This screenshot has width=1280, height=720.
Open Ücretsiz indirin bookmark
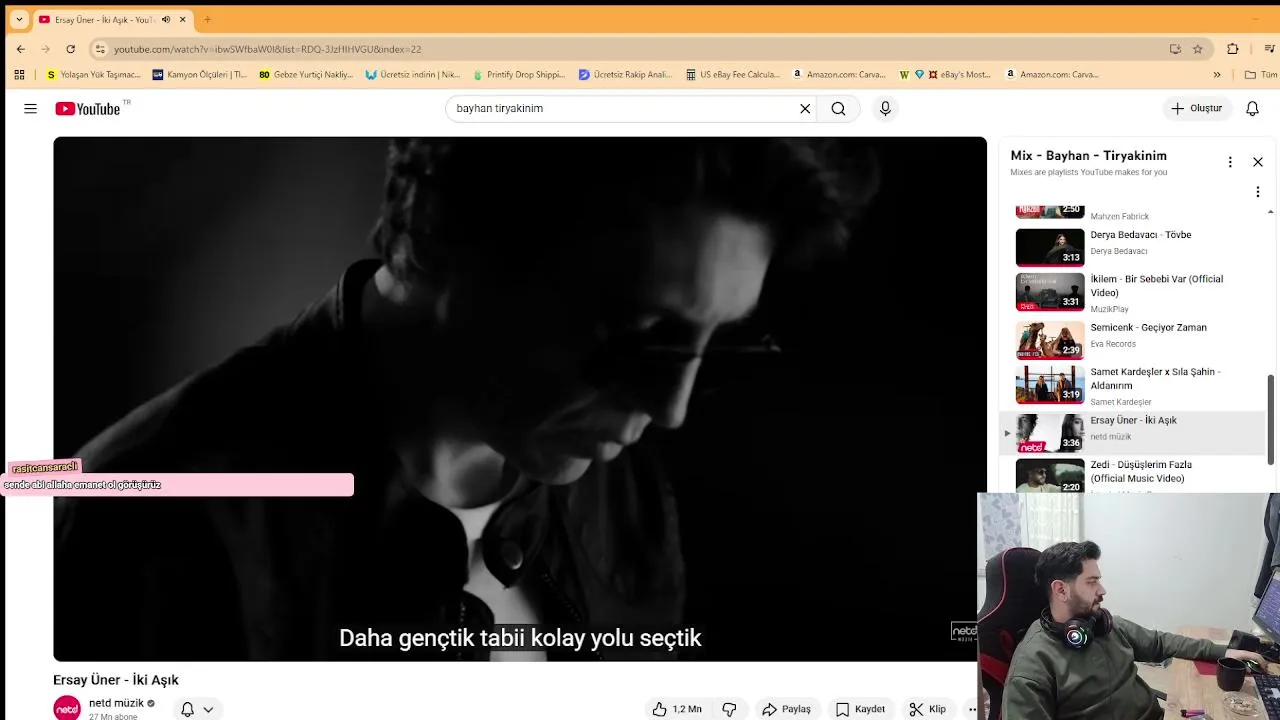(412, 74)
